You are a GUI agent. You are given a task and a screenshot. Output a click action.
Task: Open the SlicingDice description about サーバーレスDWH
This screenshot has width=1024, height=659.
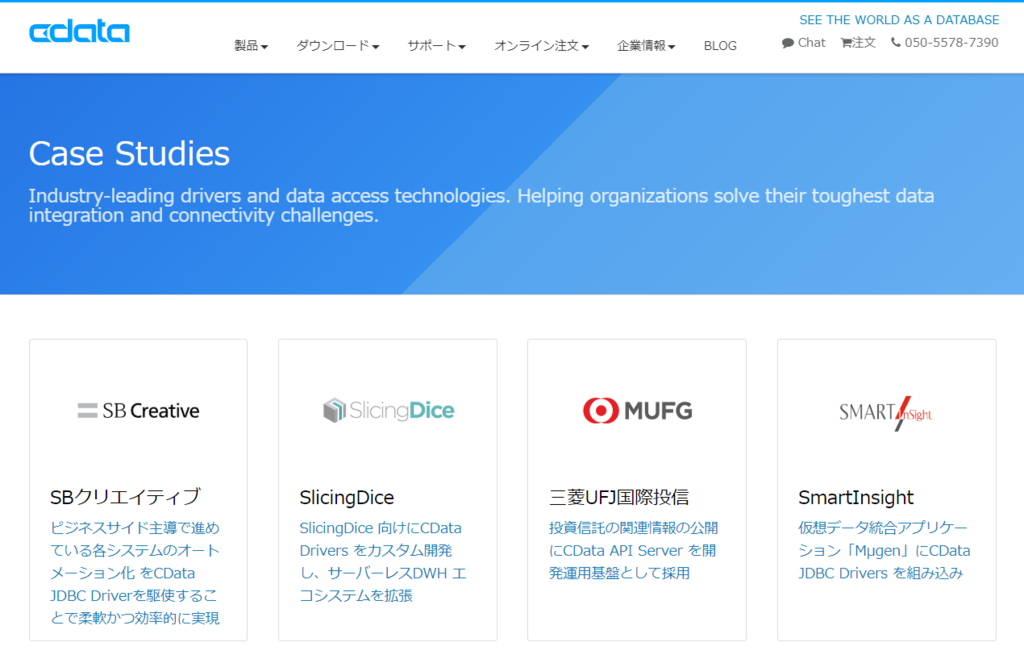tap(383, 562)
